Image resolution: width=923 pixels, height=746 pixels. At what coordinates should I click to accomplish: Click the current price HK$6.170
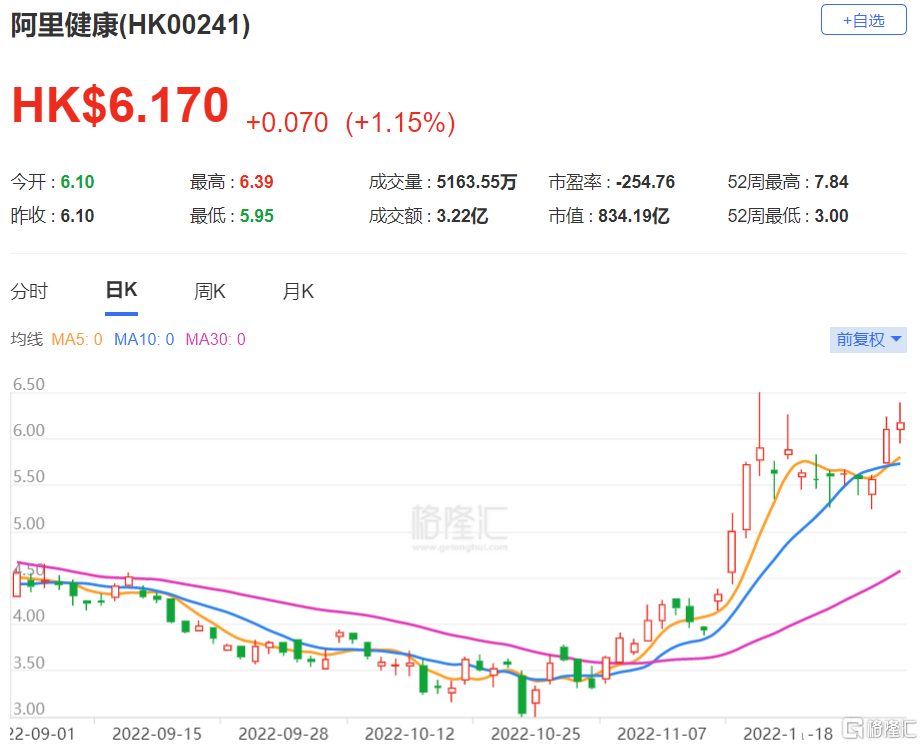click(x=120, y=105)
